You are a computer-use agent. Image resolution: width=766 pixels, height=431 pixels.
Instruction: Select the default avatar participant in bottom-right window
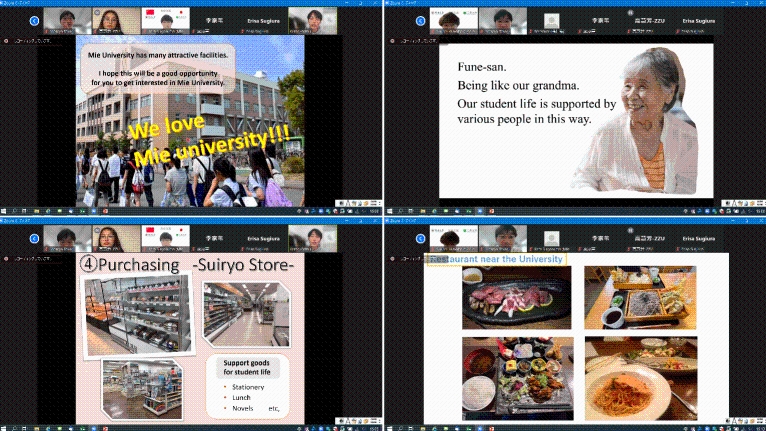(552, 238)
